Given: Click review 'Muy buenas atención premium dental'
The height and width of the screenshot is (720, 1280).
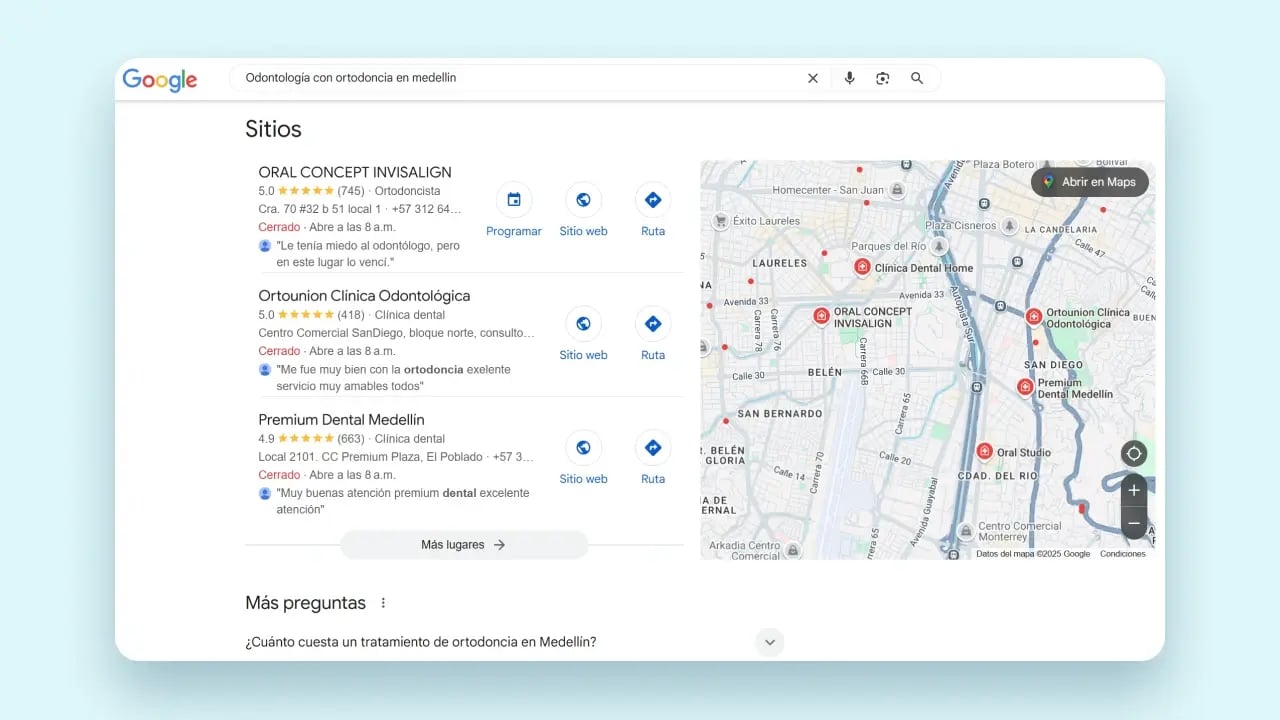Looking at the screenshot, I should pyautogui.click(x=403, y=502).
